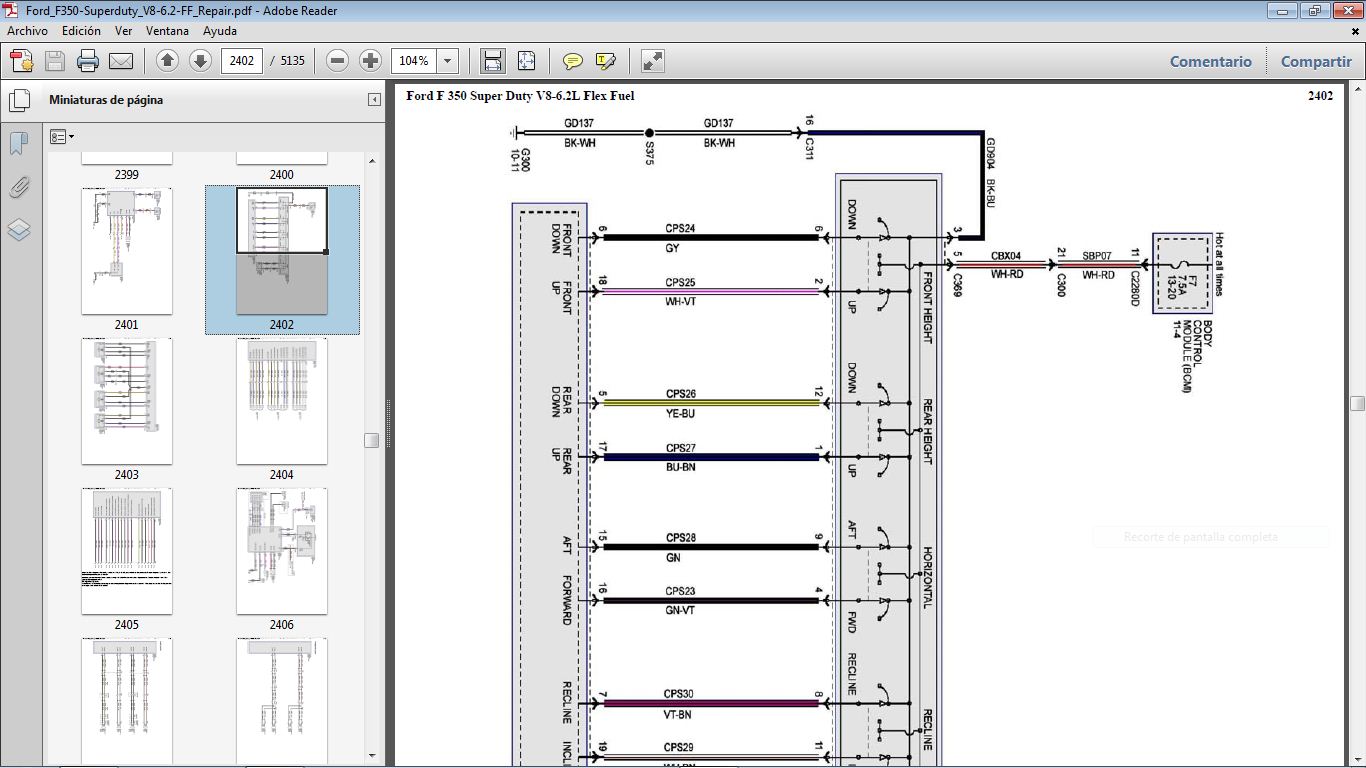
Task: Click the CPS25 wire label
Action: (680, 283)
